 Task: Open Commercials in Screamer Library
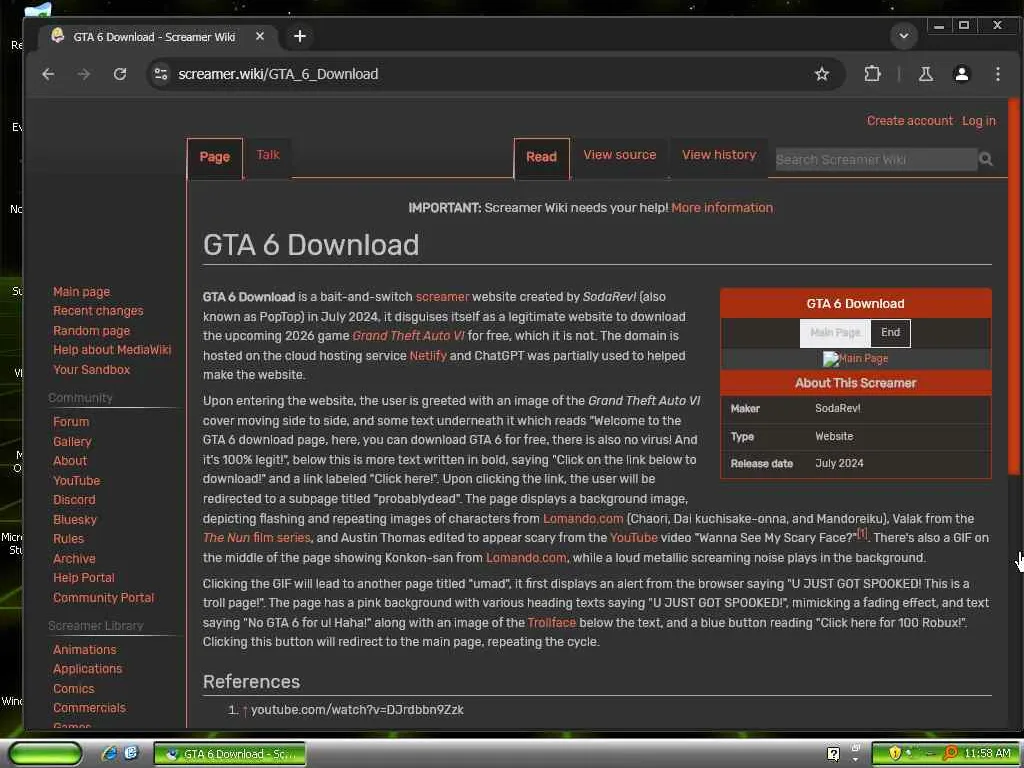point(89,708)
